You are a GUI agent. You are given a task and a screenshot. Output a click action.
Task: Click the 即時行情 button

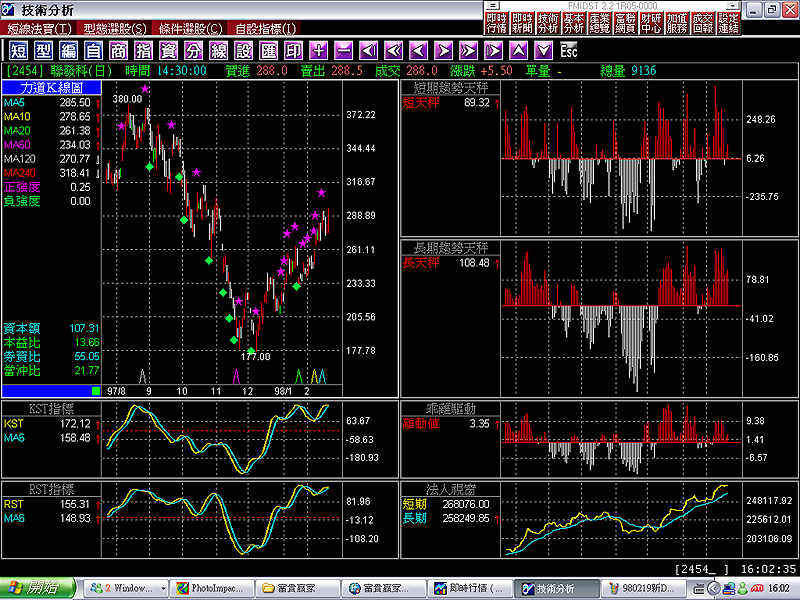pos(496,23)
